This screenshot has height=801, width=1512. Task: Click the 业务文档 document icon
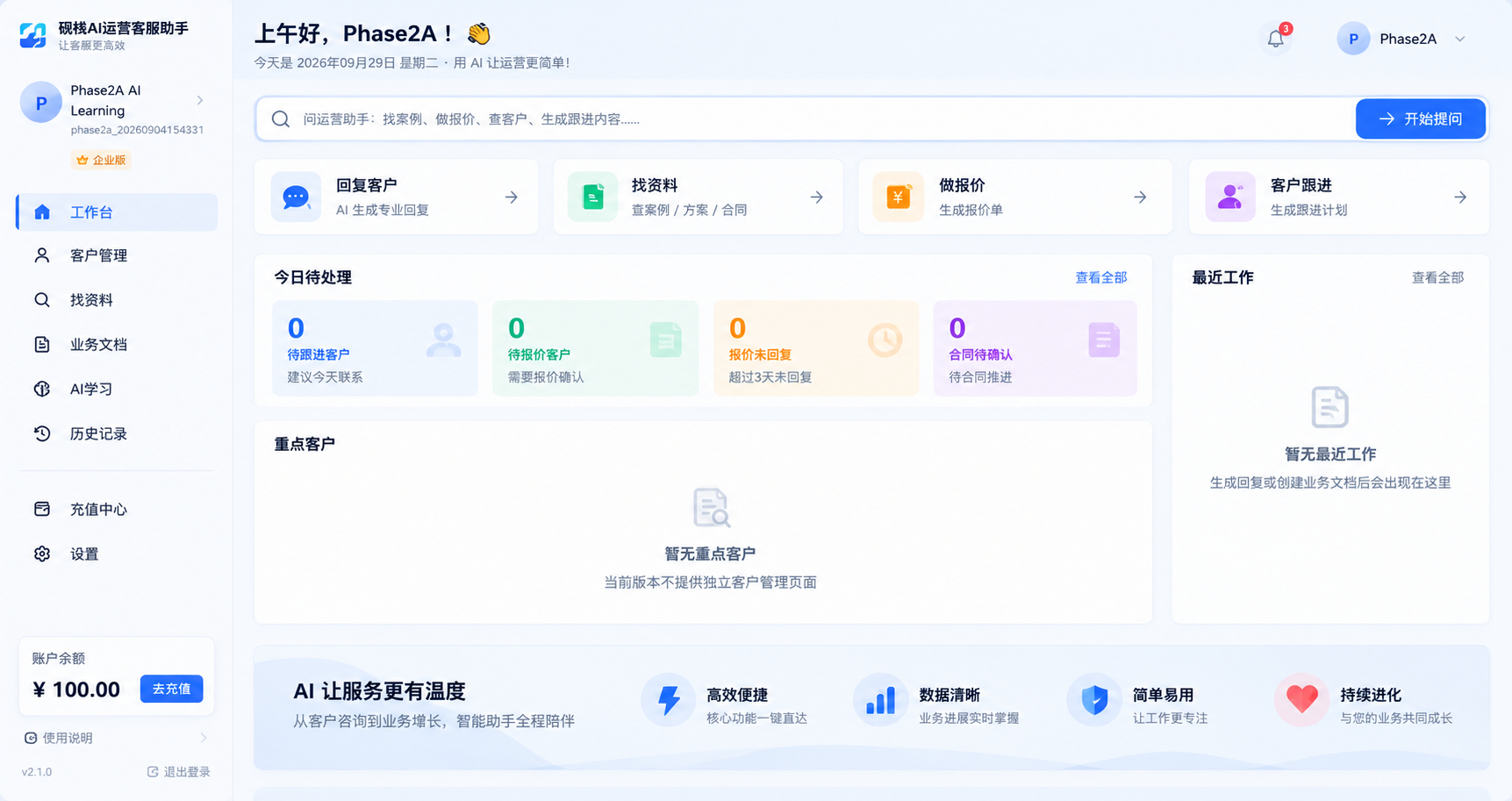[x=42, y=344]
